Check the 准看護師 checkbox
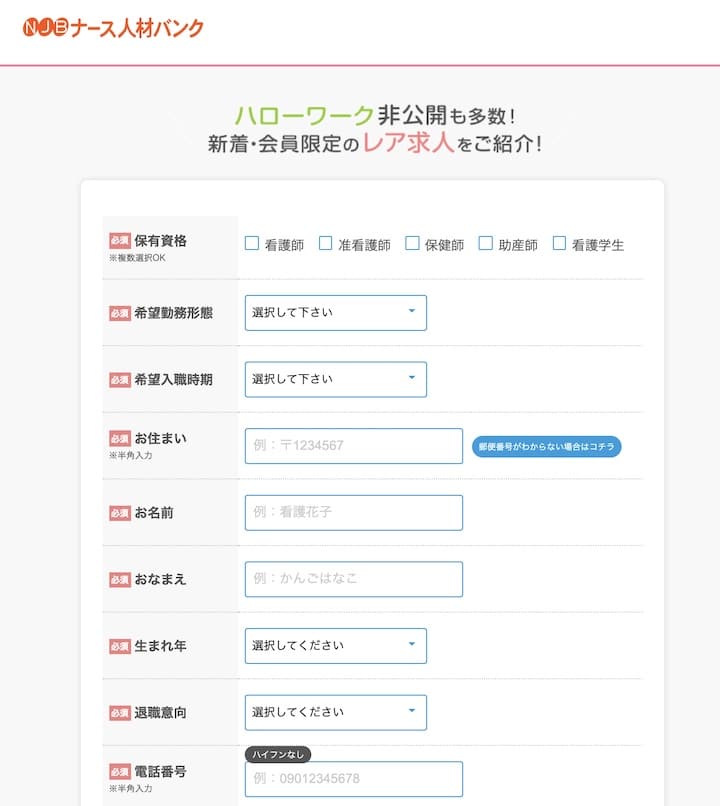The image size is (720, 806). tap(325, 241)
